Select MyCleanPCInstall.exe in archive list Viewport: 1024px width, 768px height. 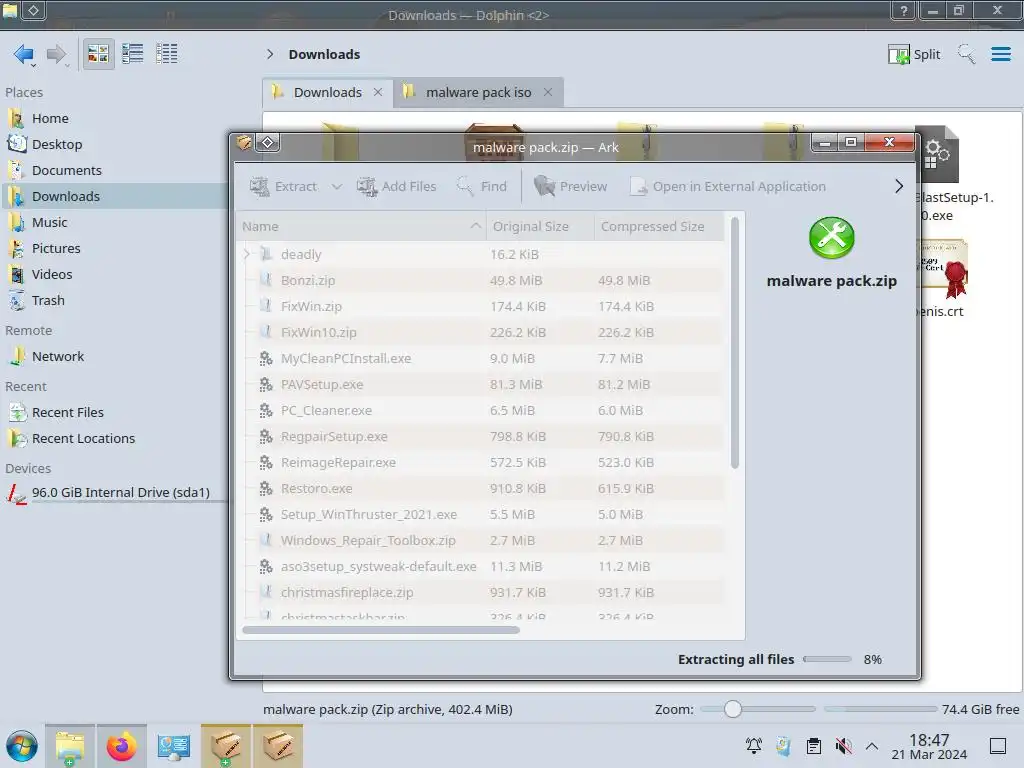(481, 359)
